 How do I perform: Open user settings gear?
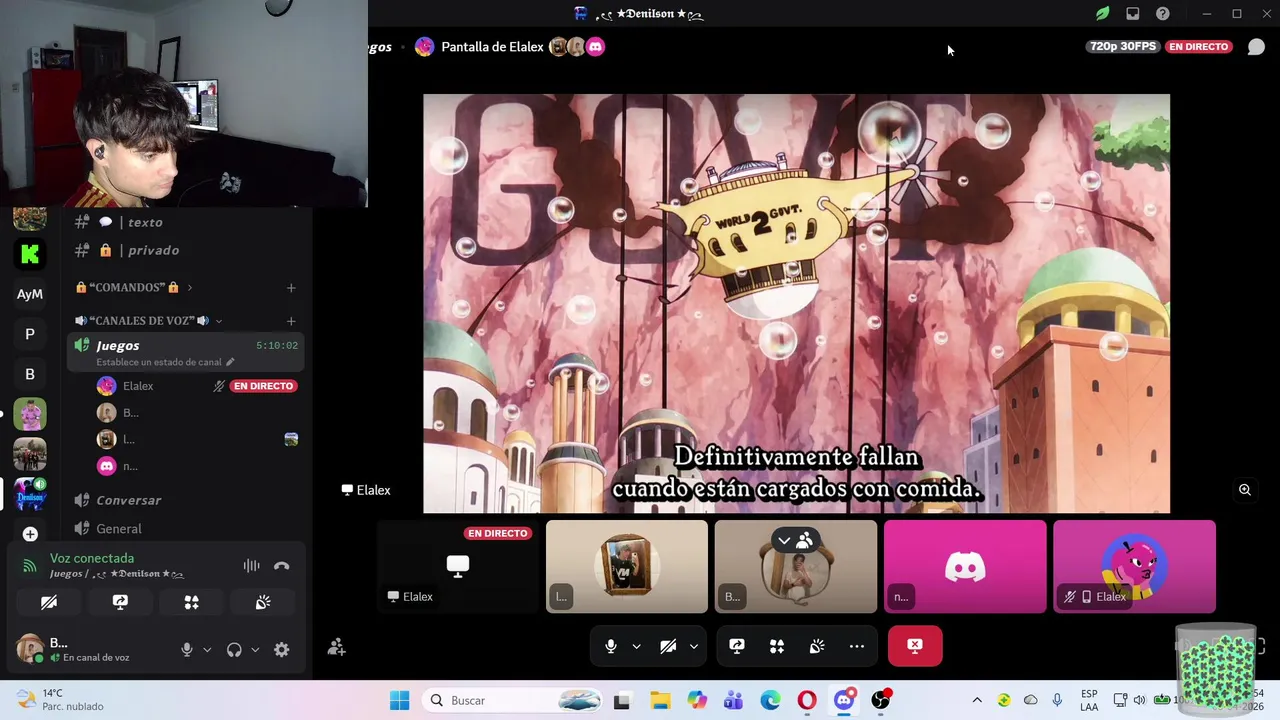pos(282,649)
